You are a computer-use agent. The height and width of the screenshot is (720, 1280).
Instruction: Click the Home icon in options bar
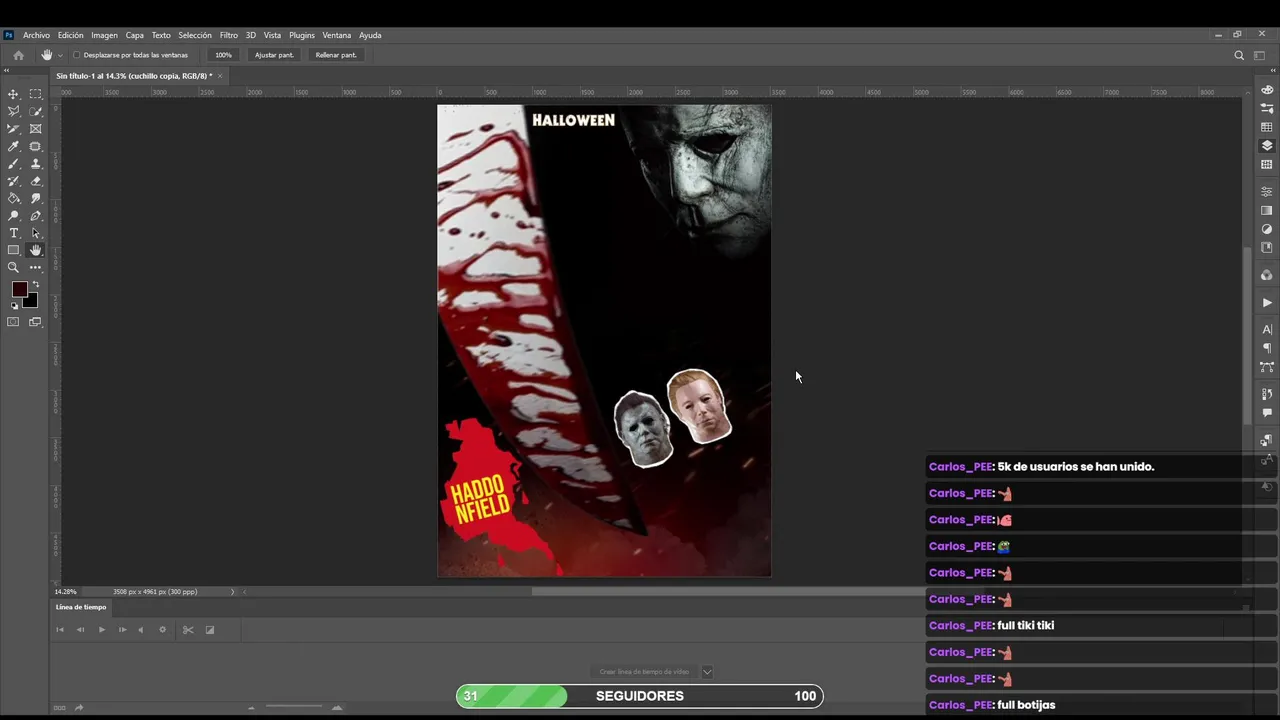tap(18, 55)
